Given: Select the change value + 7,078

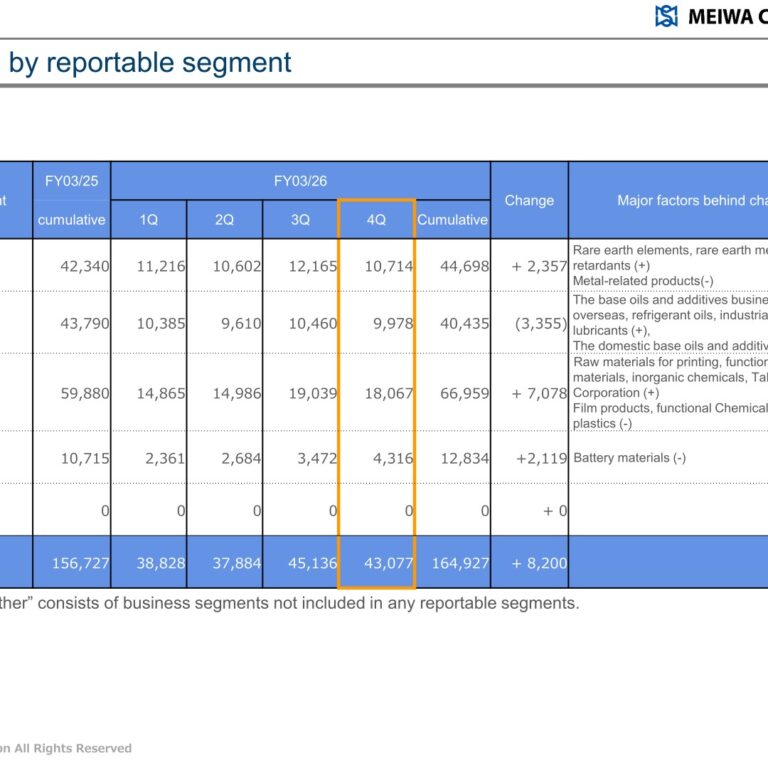Looking at the screenshot, I should 539,393.
